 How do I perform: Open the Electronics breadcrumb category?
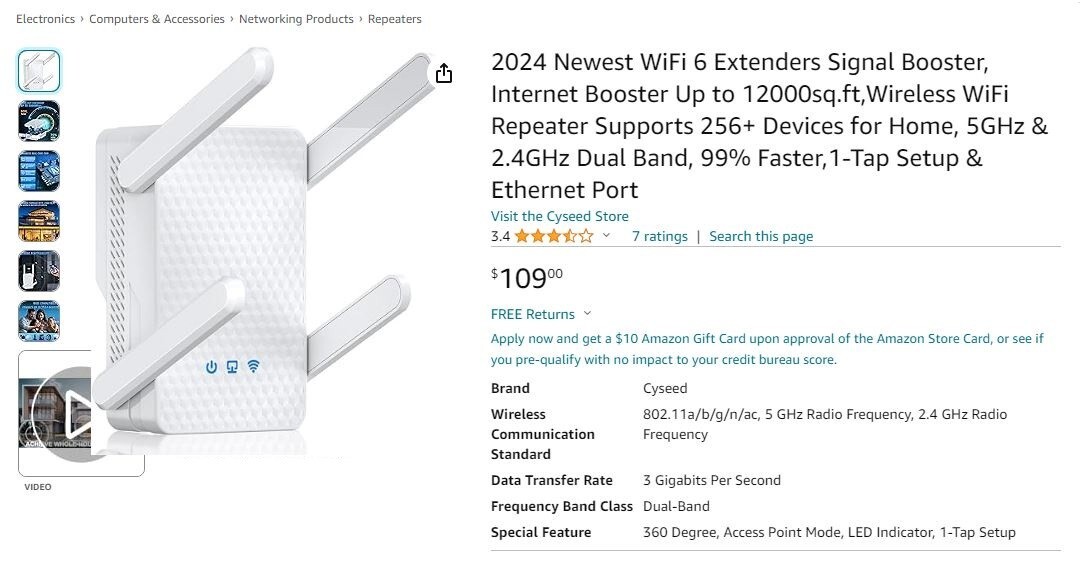coord(45,19)
